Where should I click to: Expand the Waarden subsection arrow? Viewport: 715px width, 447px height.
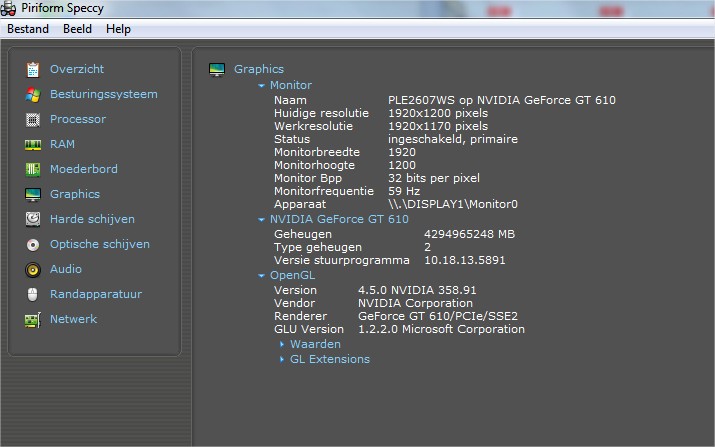(282, 344)
